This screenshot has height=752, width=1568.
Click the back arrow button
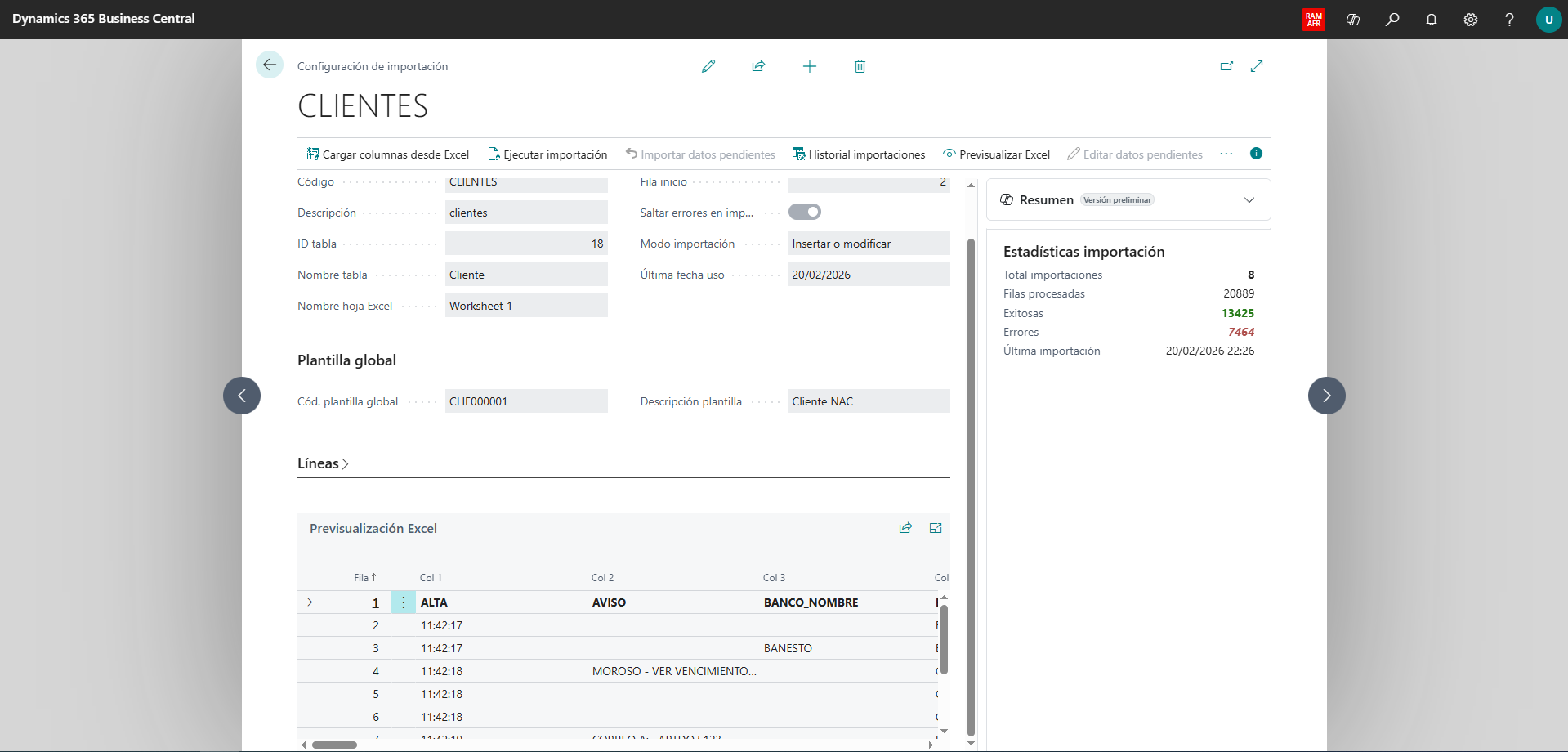click(269, 65)
